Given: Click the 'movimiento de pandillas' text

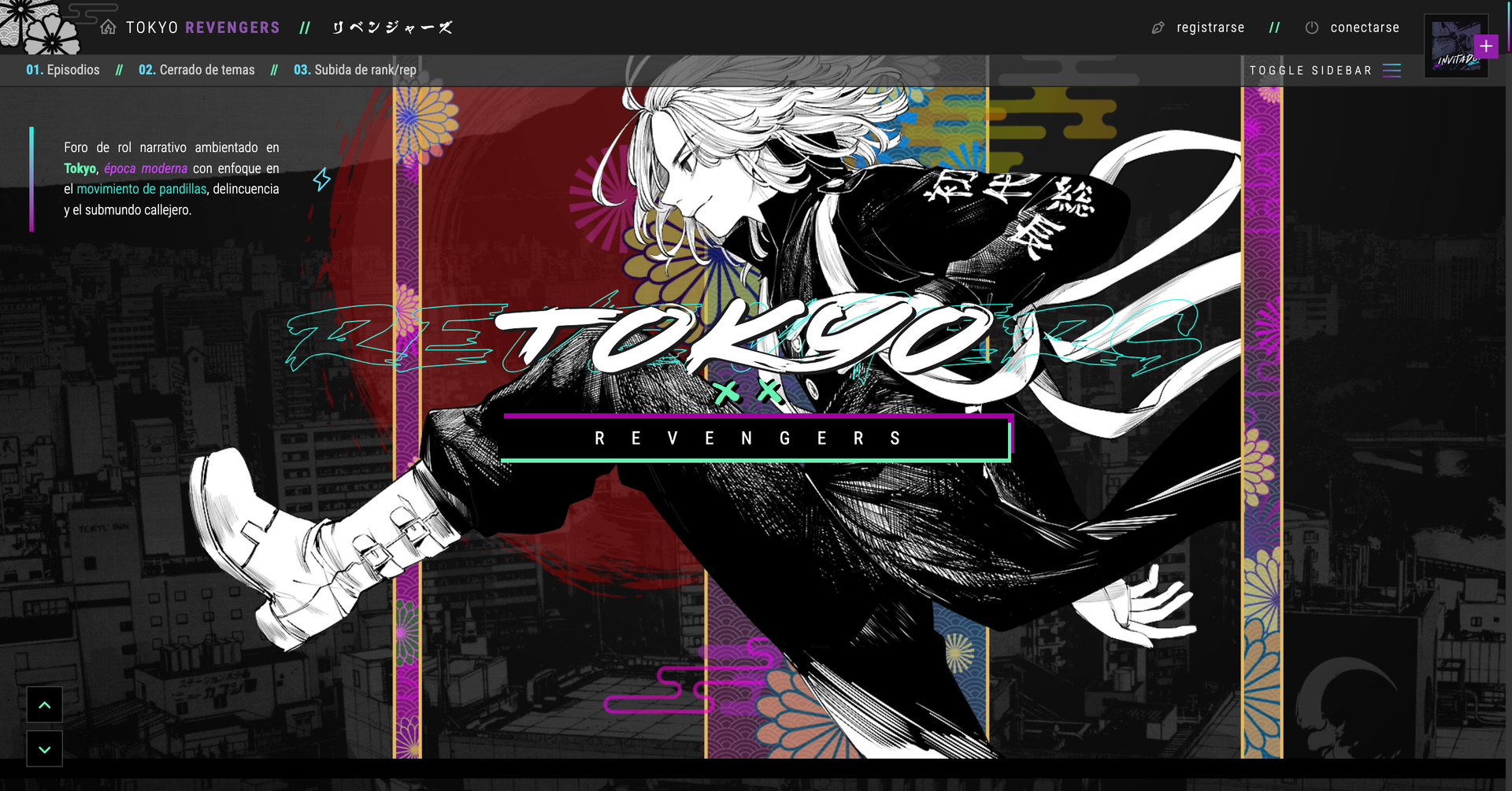Looking at the screenshot, I should (x=142, y=189).
